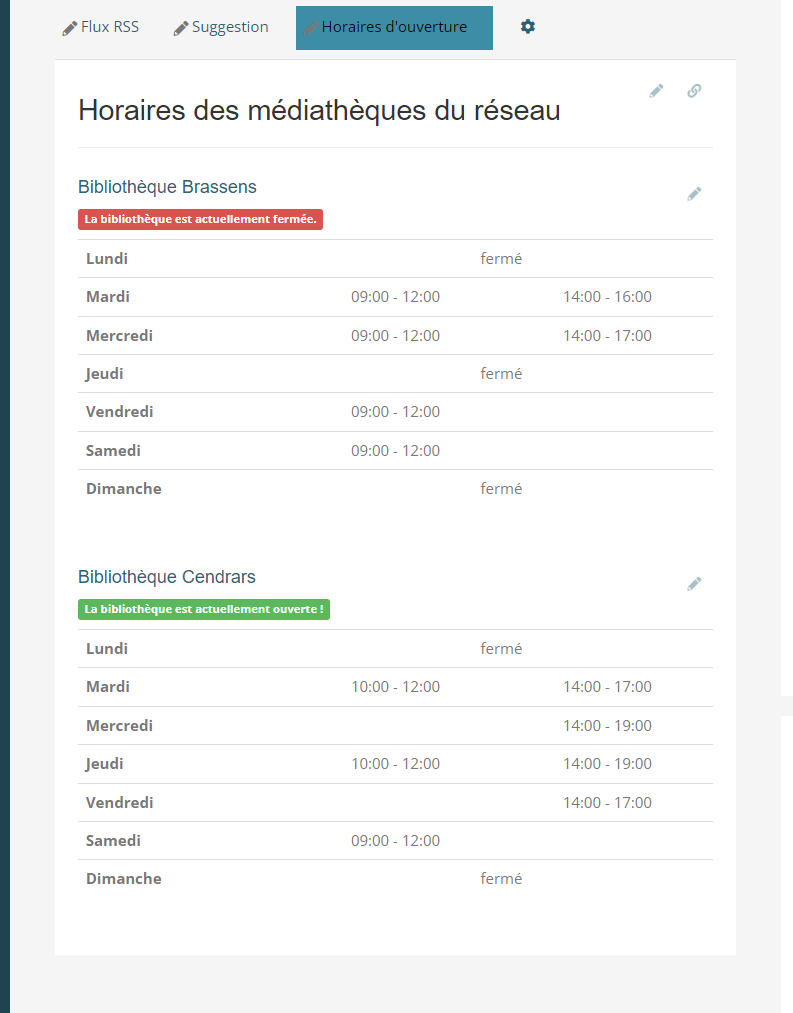Click the 'Horaires des médiathèques du réseau' title

319,110
